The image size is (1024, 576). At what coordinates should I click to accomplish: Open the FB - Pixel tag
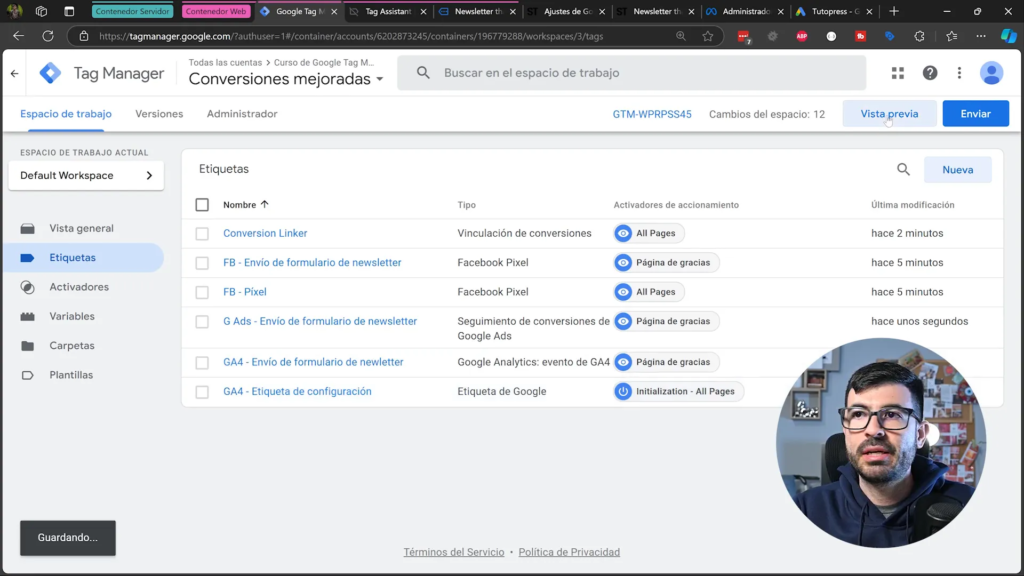tap(245, 292)
